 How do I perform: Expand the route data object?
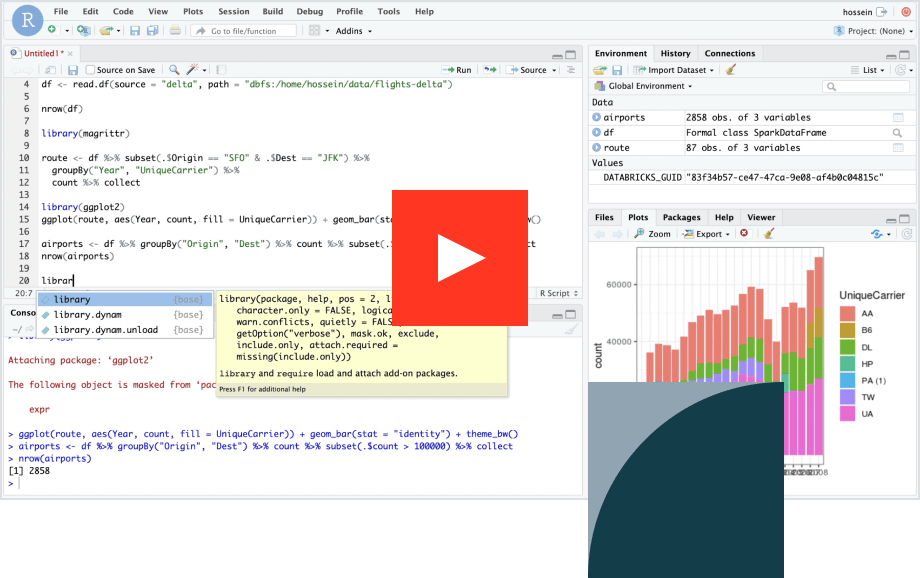pyautogui.click(x=597, y=148)
